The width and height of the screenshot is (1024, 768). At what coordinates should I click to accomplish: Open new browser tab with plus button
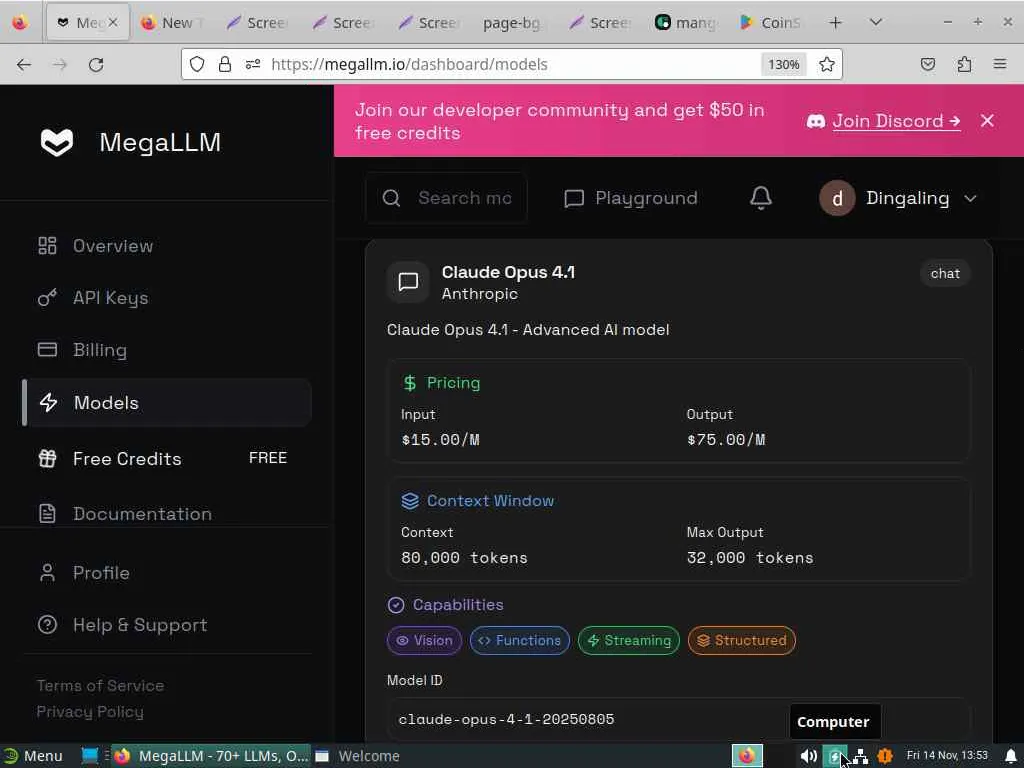[835, 23]
